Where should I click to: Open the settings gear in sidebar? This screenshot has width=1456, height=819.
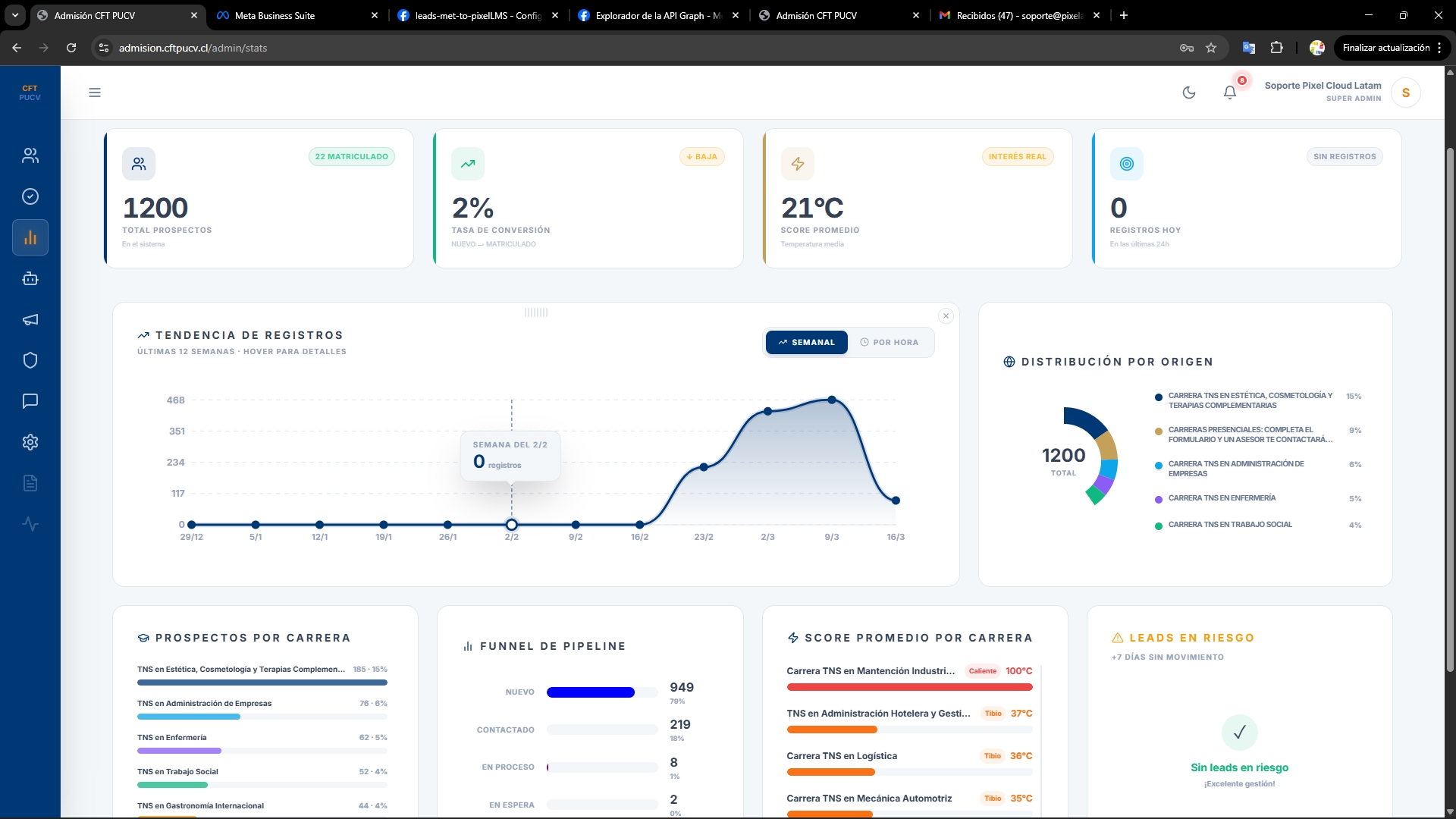pyautogui.click(x=30, y=442)
